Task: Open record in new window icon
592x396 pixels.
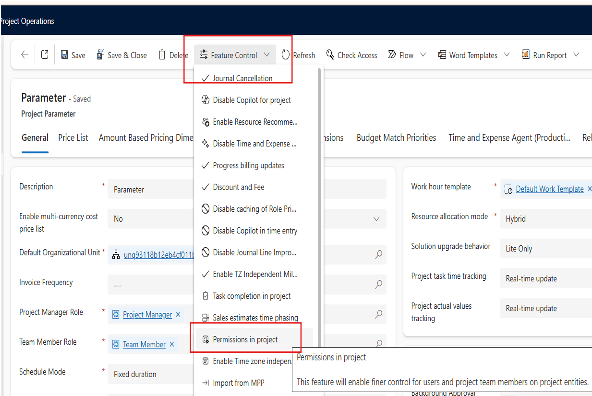Action: point(45,55)
